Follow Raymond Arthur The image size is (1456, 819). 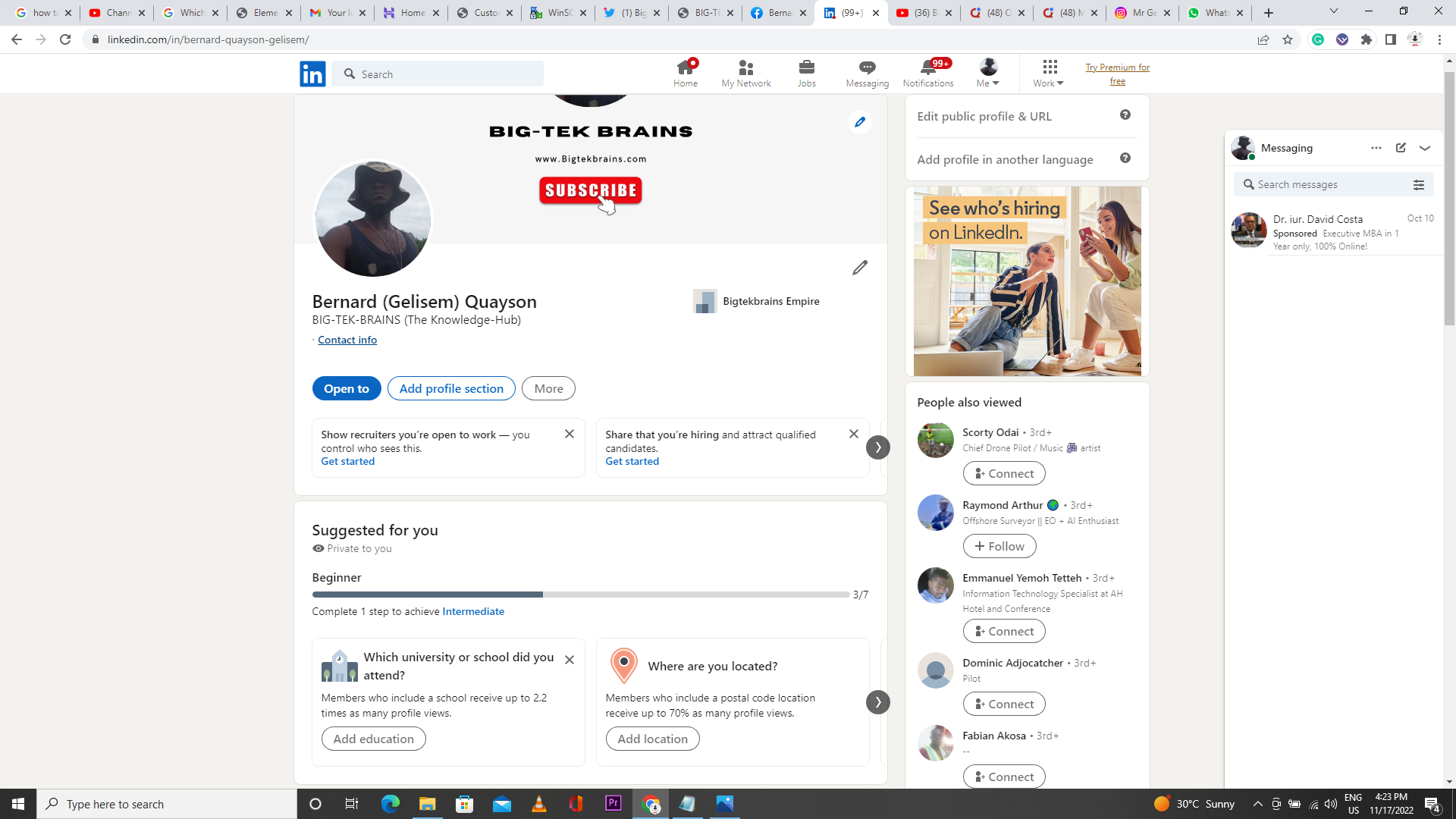(999, 546)
